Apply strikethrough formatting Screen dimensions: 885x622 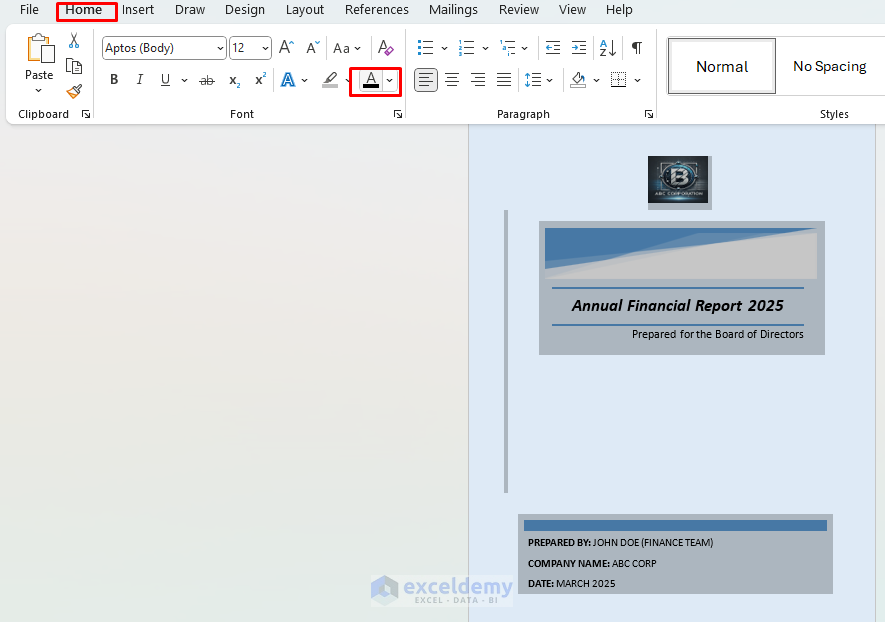coord(207,80)
